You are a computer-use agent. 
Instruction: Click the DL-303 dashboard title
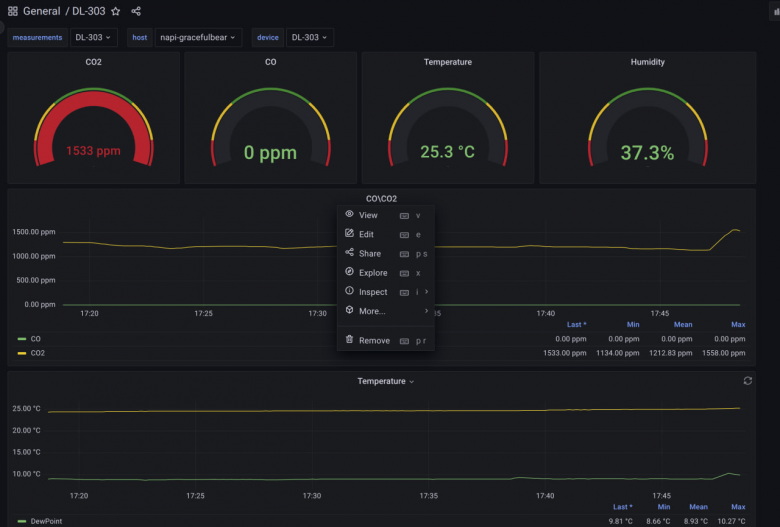coord(89,11)
